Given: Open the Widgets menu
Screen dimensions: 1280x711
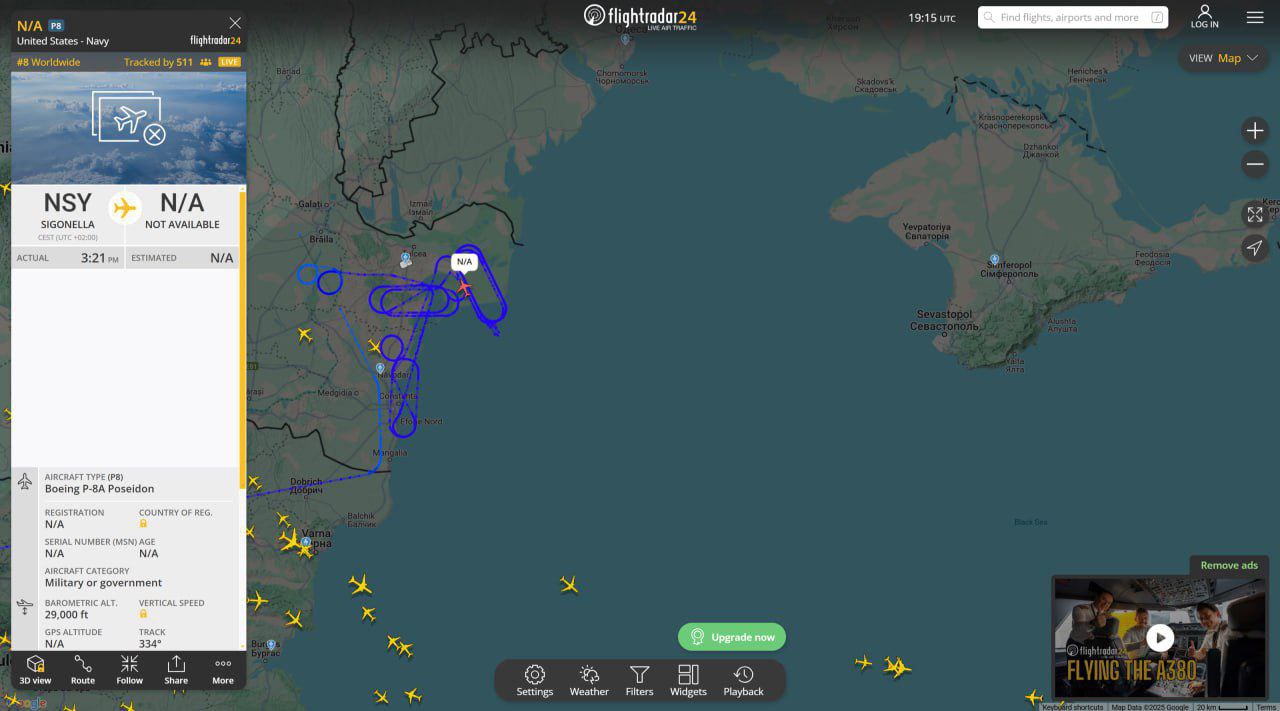Looking at the screenshot, I should click(x=688, y=680).
